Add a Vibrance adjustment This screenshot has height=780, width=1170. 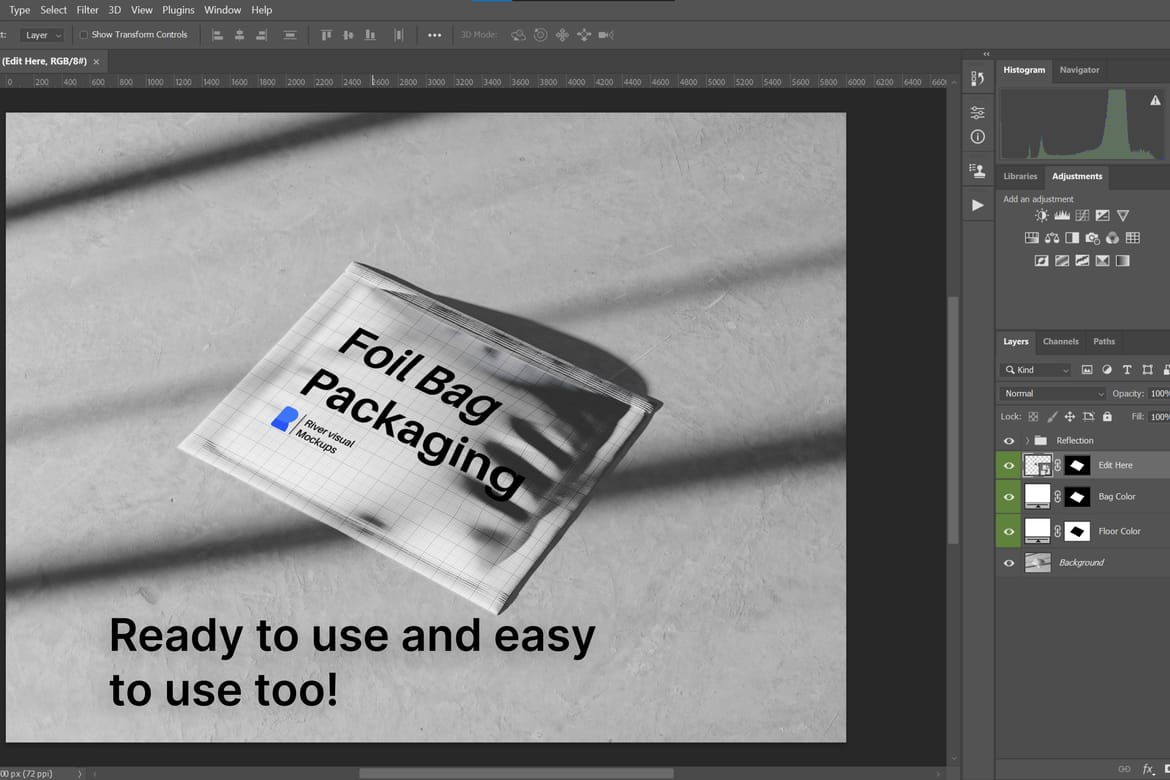point(1122,216)
